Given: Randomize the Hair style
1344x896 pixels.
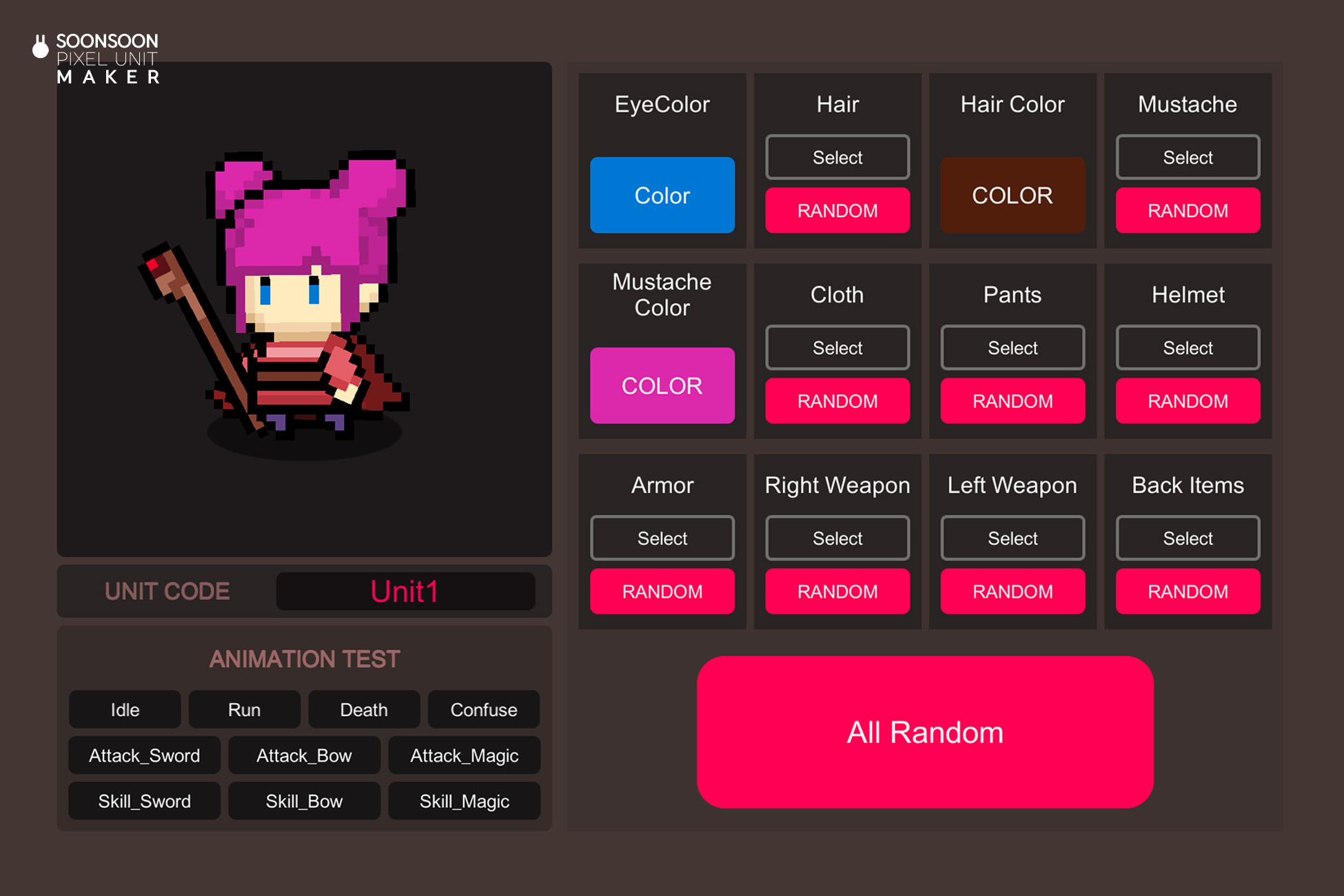Looking at the screenshot, I should pos(837,210).
